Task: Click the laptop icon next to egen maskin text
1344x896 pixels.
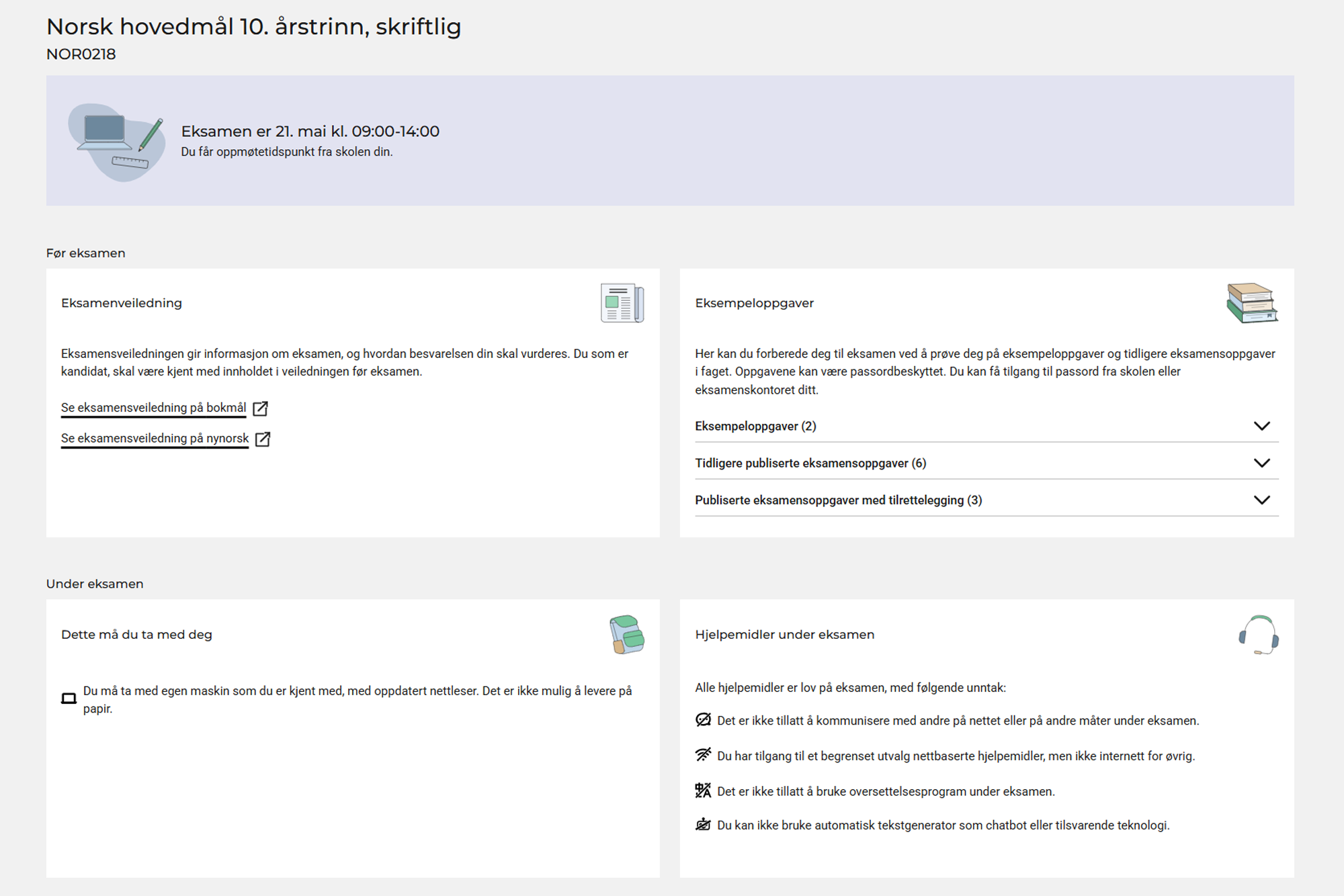Action: (x=69, y=699)
